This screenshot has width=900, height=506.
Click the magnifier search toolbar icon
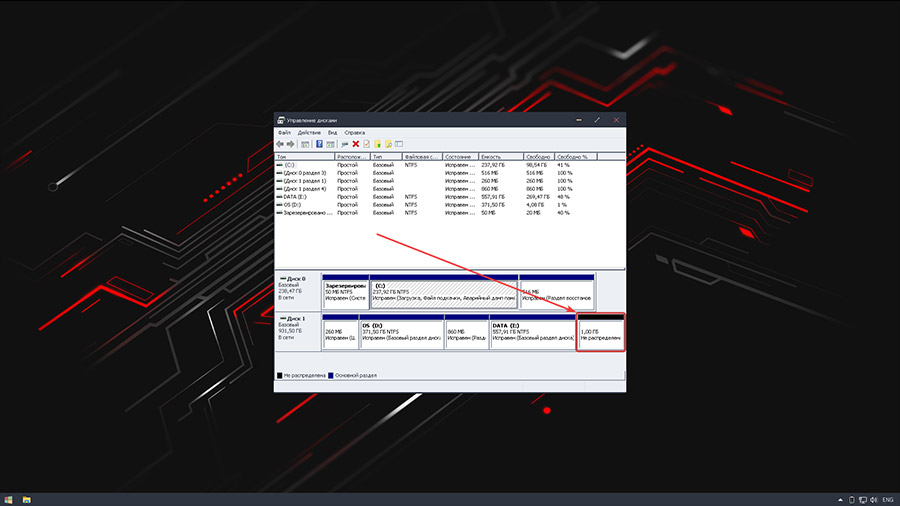pos(388,144)
